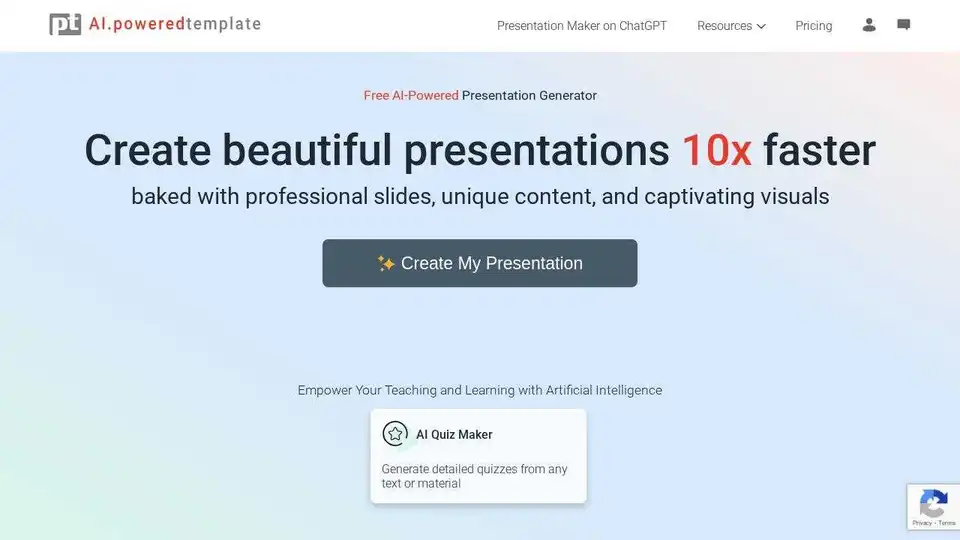The height and width of the screenshot is (540, 960).
Task: Expand the Resources dropdown menu
Action: (x=731, y=26)
